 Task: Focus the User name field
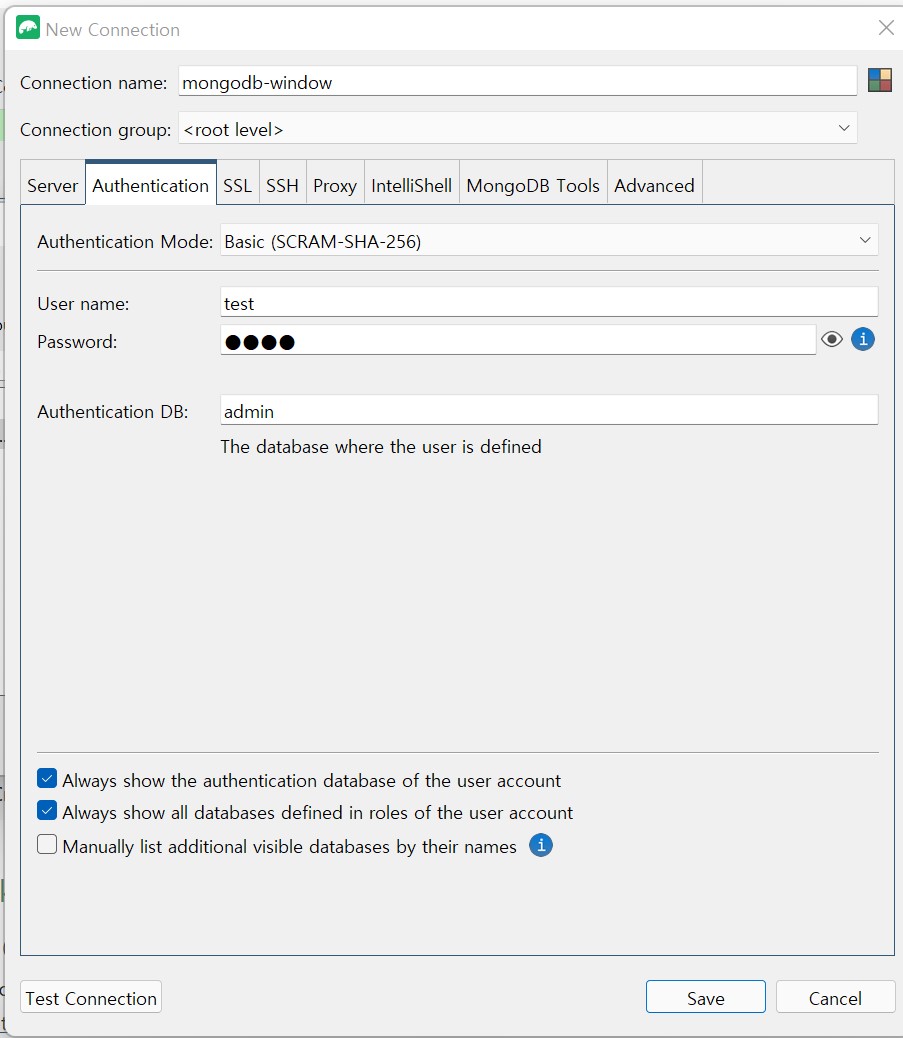pos(549,303)
